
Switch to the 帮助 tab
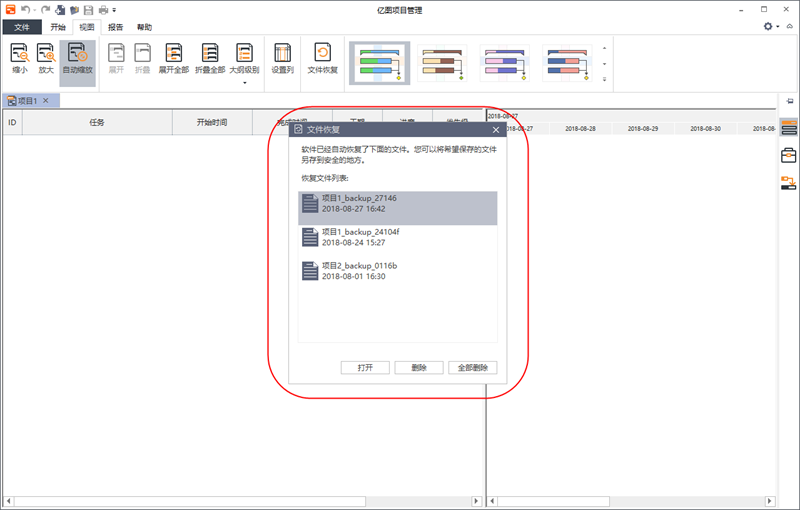tap(144, 27)
